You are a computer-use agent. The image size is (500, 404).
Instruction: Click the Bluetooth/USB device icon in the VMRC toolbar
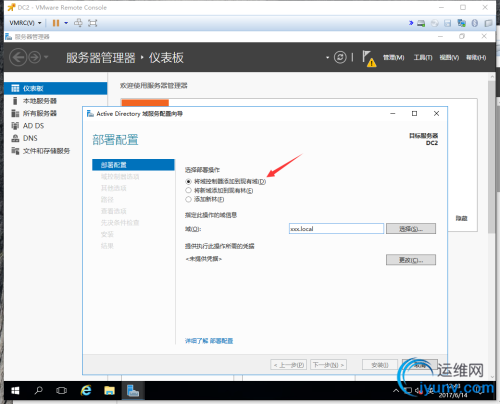pyautogui.click(x=475, y=23)
